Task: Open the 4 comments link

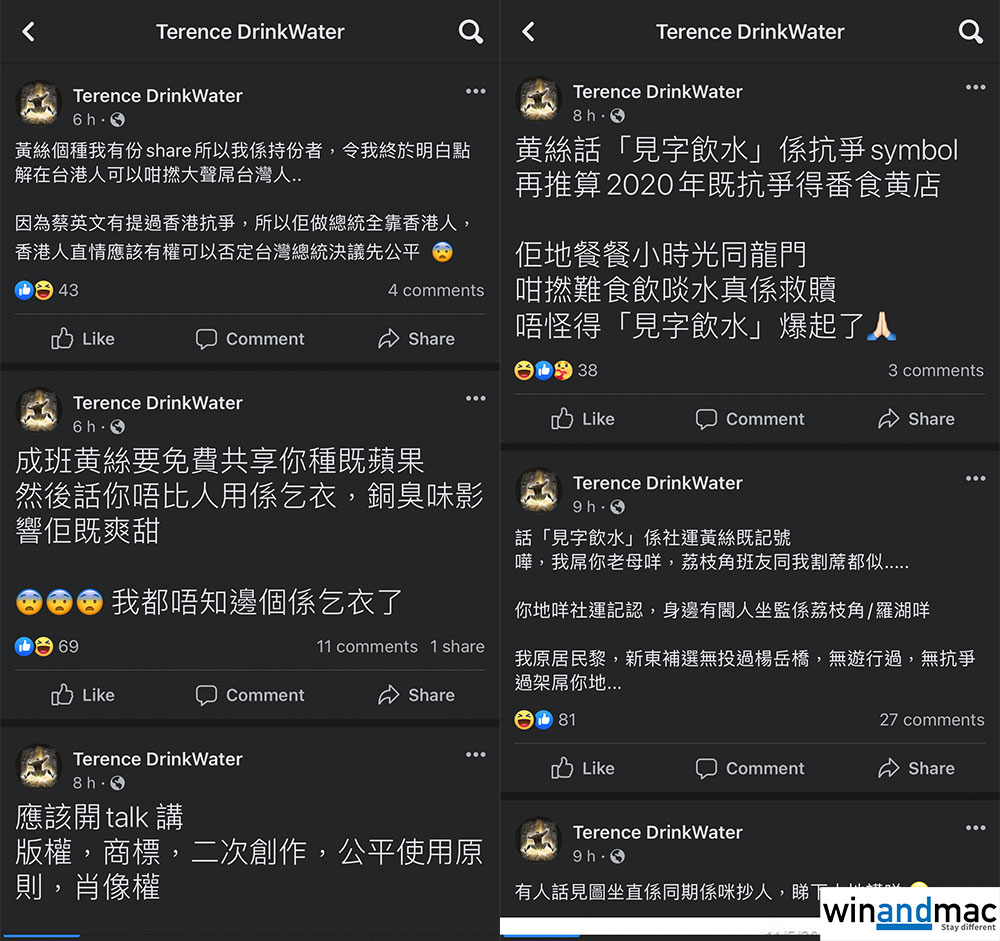Action: click(x=436, y=290)
